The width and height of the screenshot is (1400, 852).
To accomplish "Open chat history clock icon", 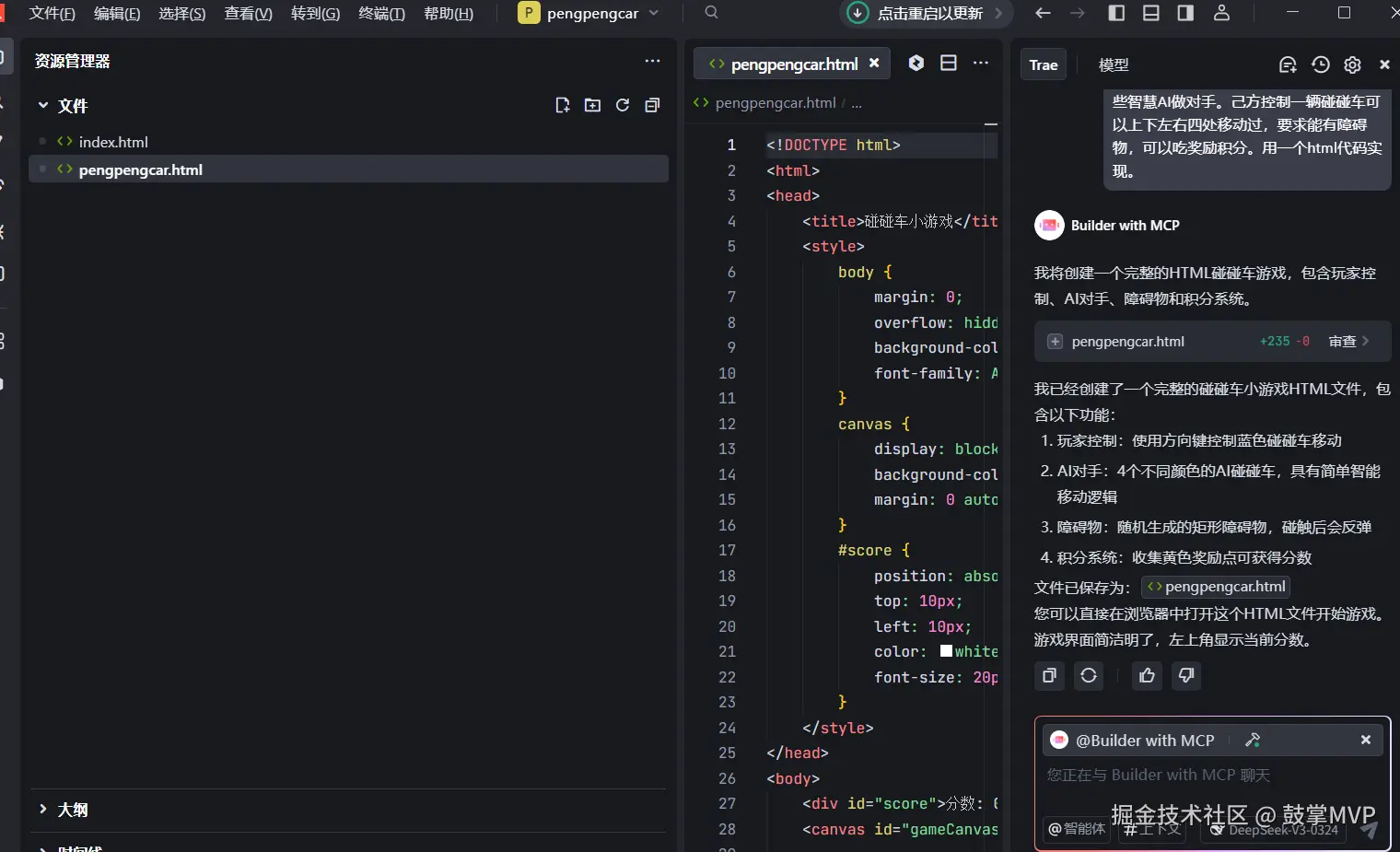I will coord(1320,64).
